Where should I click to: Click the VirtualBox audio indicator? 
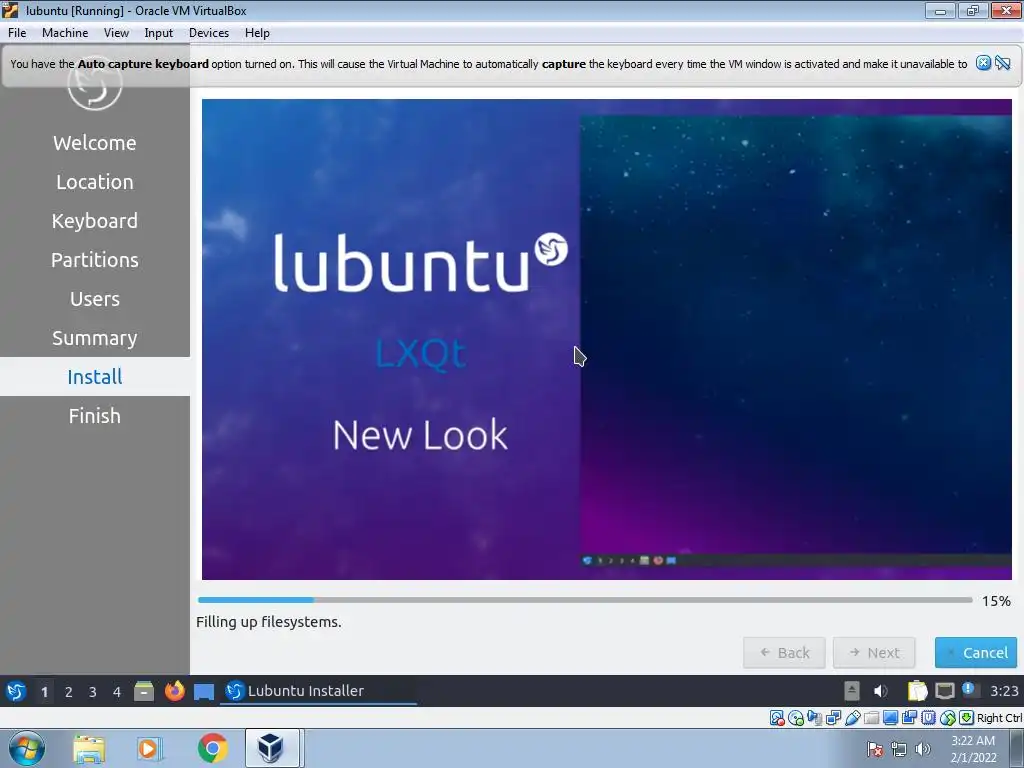[x=814, y=718]
